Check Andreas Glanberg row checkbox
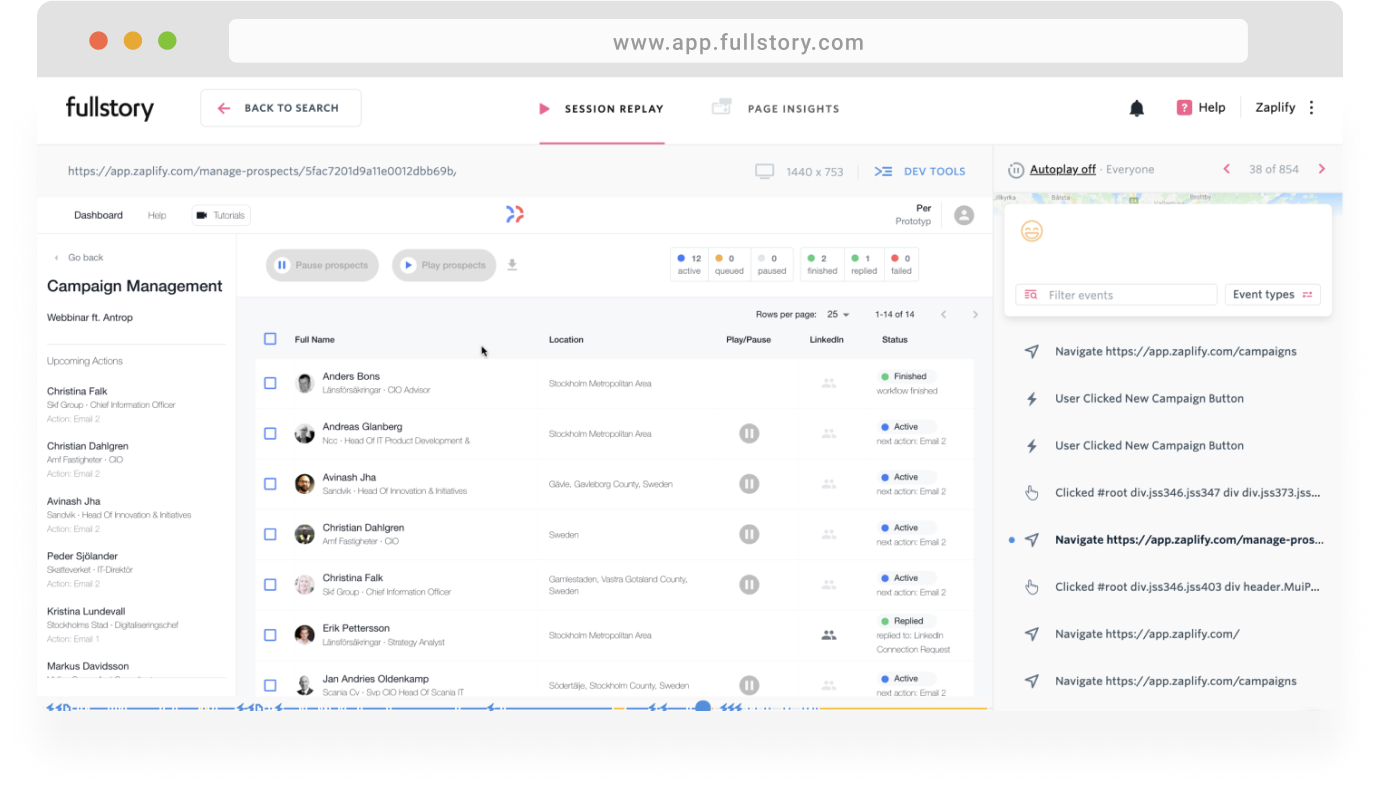 [x=270, y=433]
